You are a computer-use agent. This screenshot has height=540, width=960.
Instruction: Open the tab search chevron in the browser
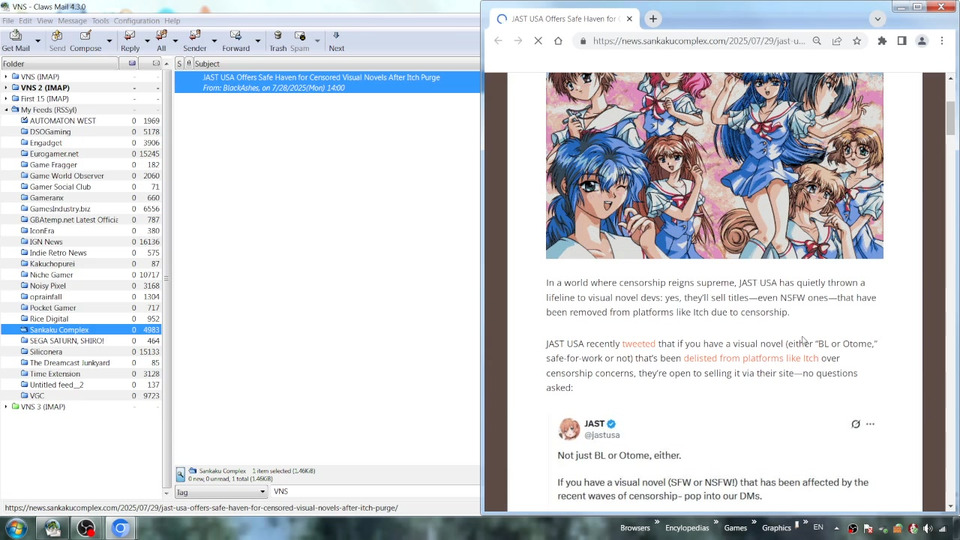pos(877,19)
